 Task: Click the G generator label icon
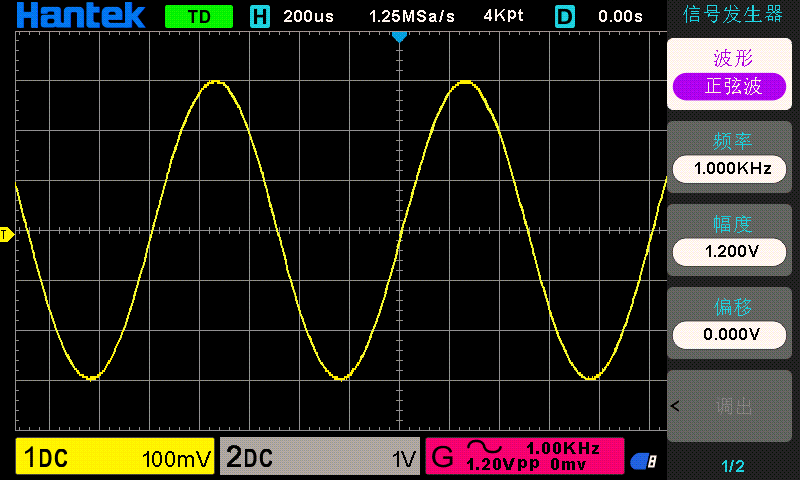tap(441, 459)
